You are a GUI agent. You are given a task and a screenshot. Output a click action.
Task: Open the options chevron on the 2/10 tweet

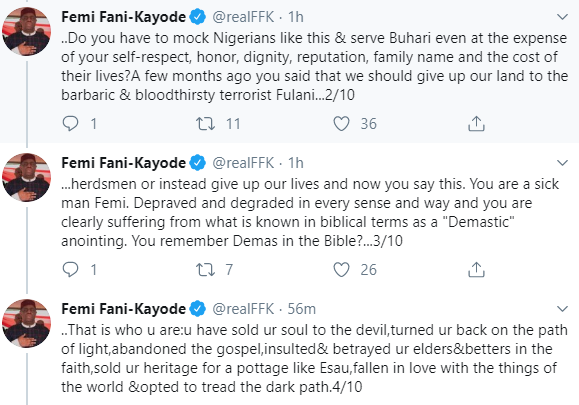pyautogui.click(x=562, y=17)
